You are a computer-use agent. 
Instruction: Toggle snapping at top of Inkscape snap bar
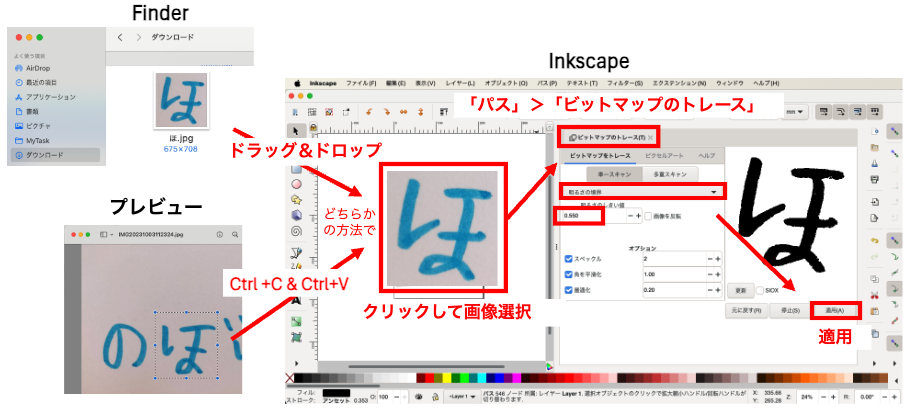pyautogui.click(x=895, y=130)
